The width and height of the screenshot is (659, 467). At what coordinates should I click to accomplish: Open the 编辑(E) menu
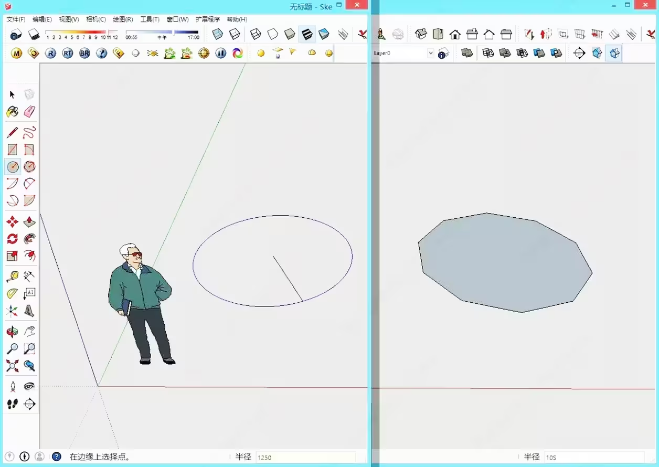click(x=42, y=19)
